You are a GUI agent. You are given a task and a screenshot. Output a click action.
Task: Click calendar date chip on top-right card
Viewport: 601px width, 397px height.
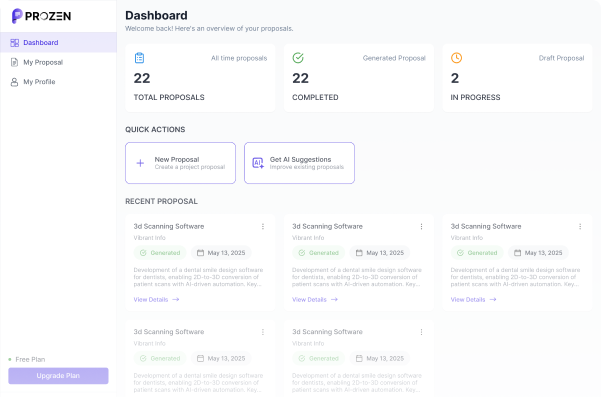539,253
